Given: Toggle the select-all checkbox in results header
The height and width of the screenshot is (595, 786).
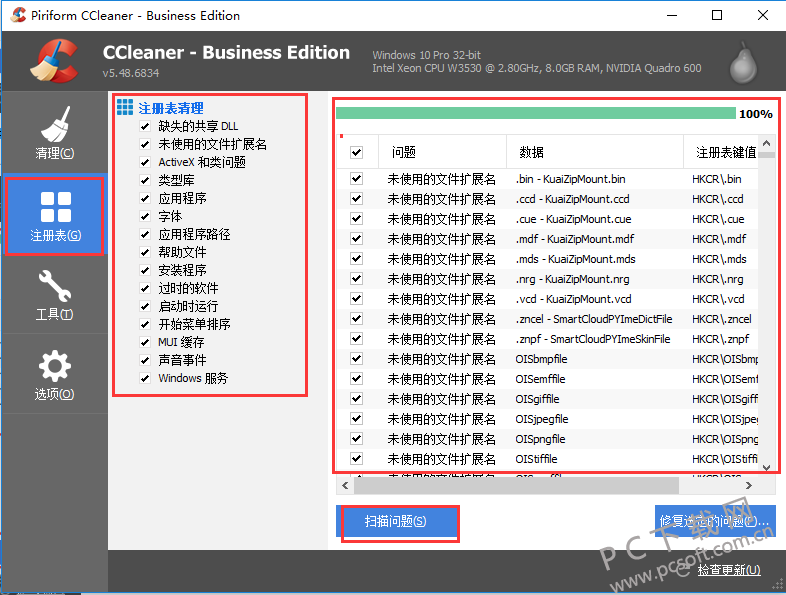Looking at the screenshot, I should (356, 152).
